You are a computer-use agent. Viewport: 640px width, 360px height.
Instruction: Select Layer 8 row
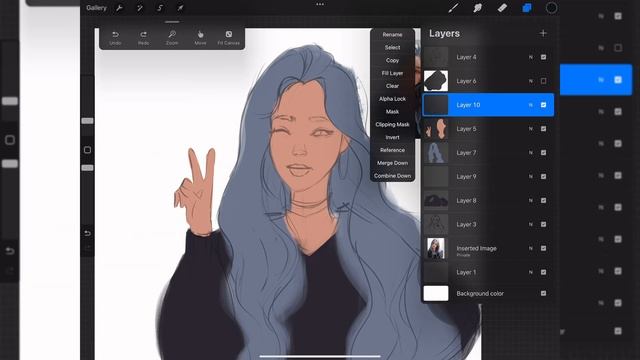point(488,200)
